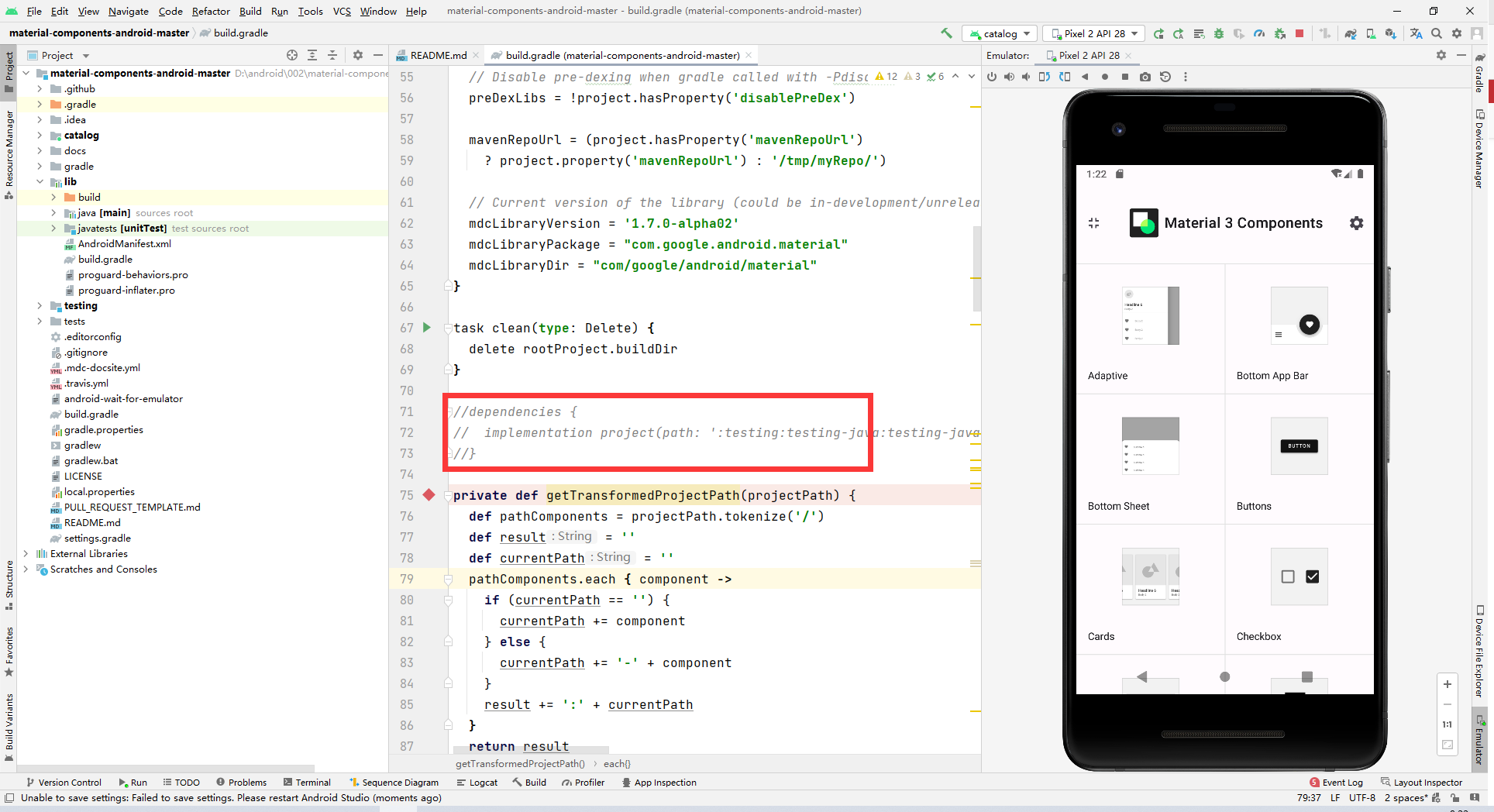The width and height of the screenshot is (1494, 812).
Task: Click the emulator power button icon
Action: coord(992,77)
